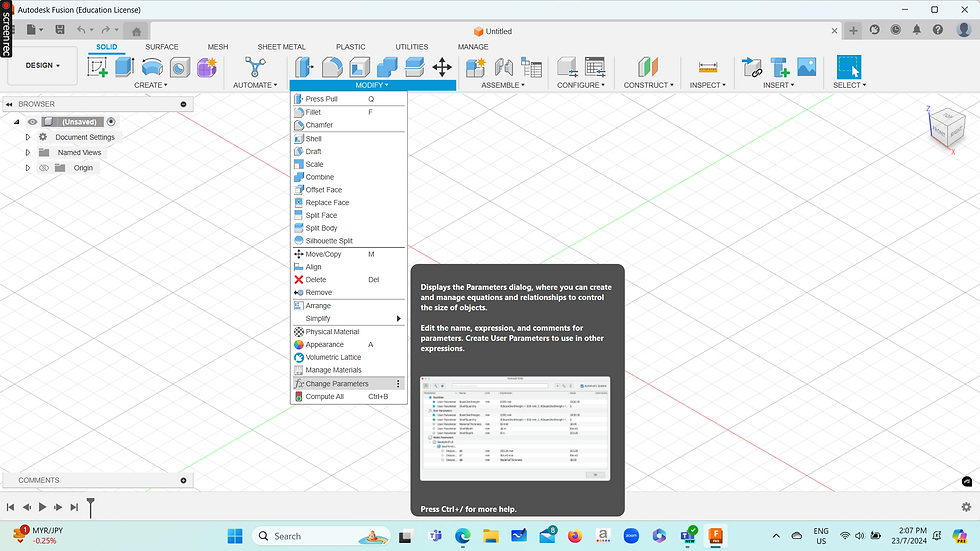Select the Press Pull toolbar icon

coord(304,67)
